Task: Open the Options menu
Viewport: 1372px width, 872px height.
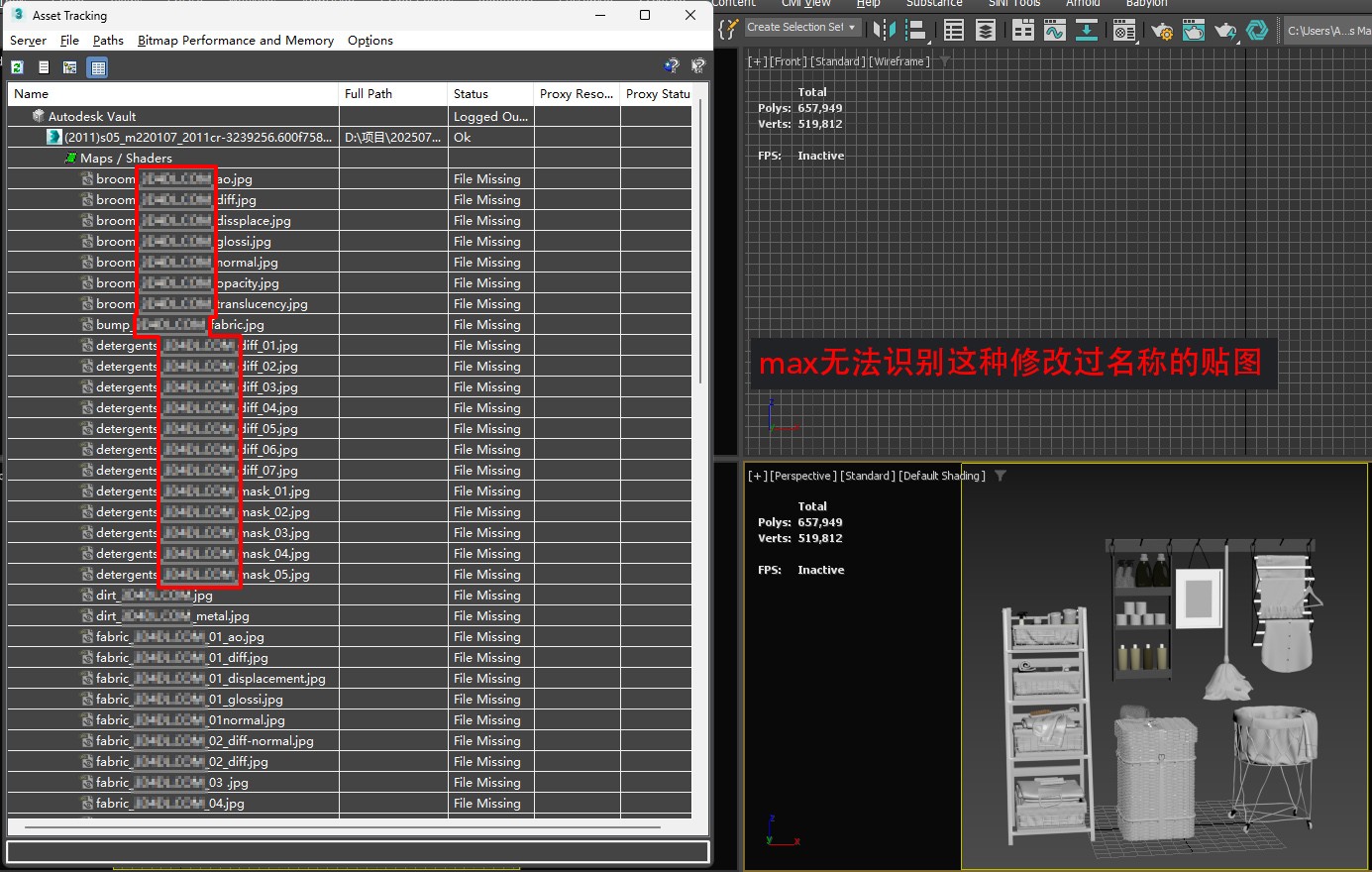Action: [x=370, y=41]
